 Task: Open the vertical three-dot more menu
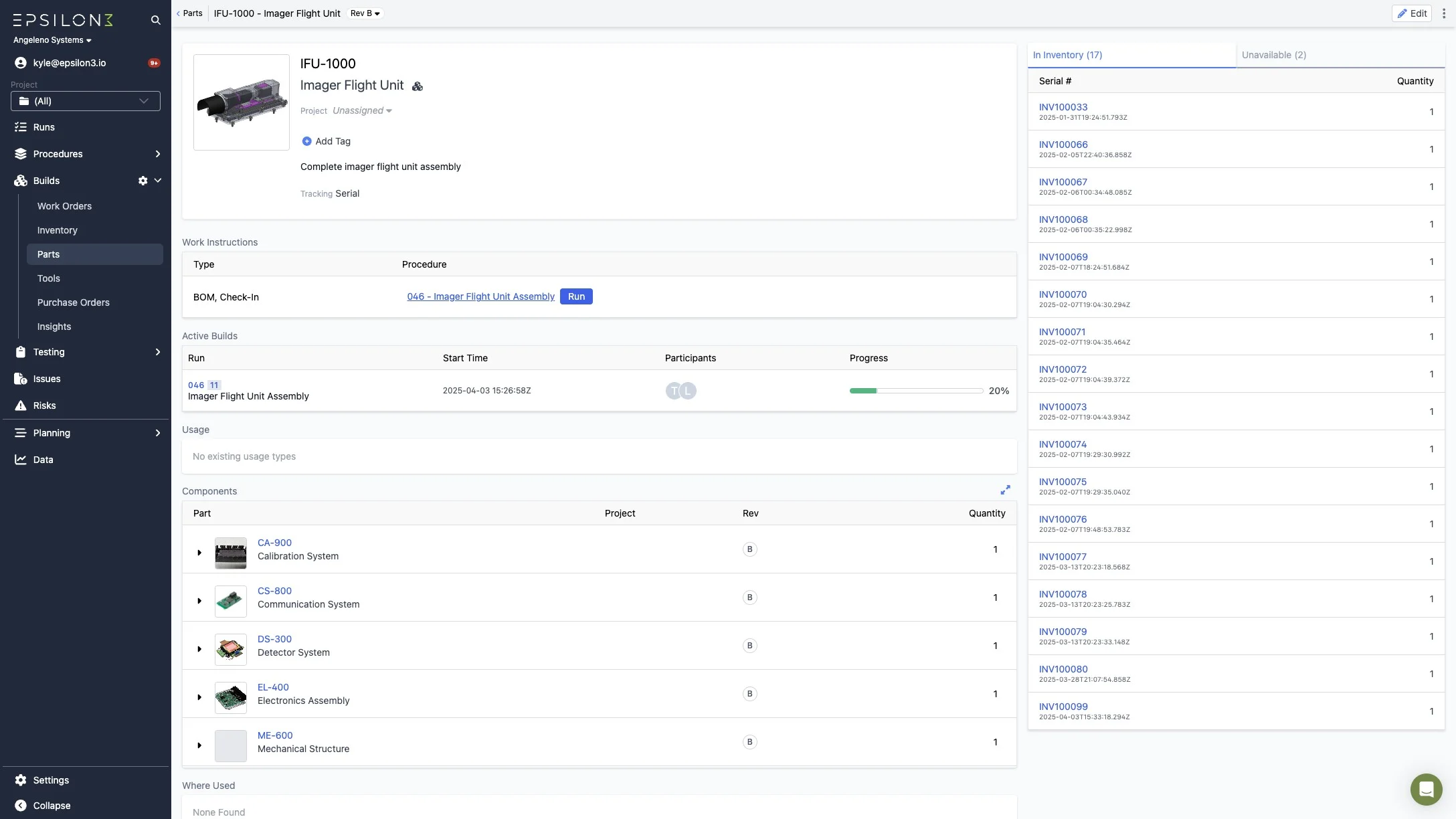pos(1444,13)
